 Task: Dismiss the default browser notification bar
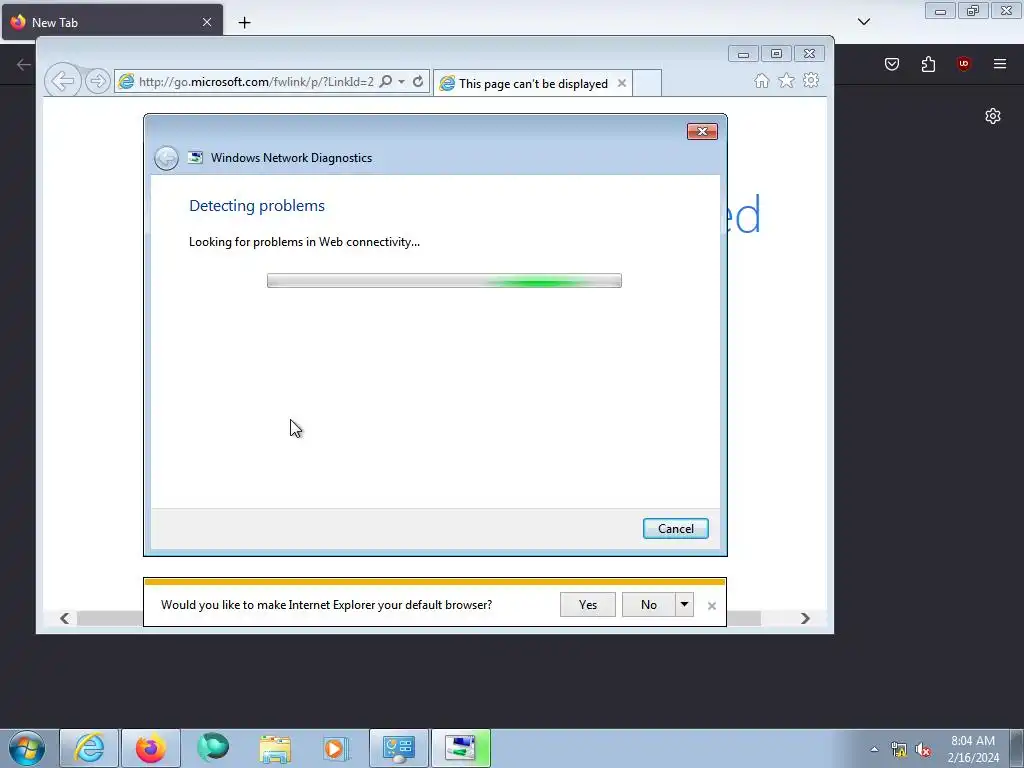(712, 606)
